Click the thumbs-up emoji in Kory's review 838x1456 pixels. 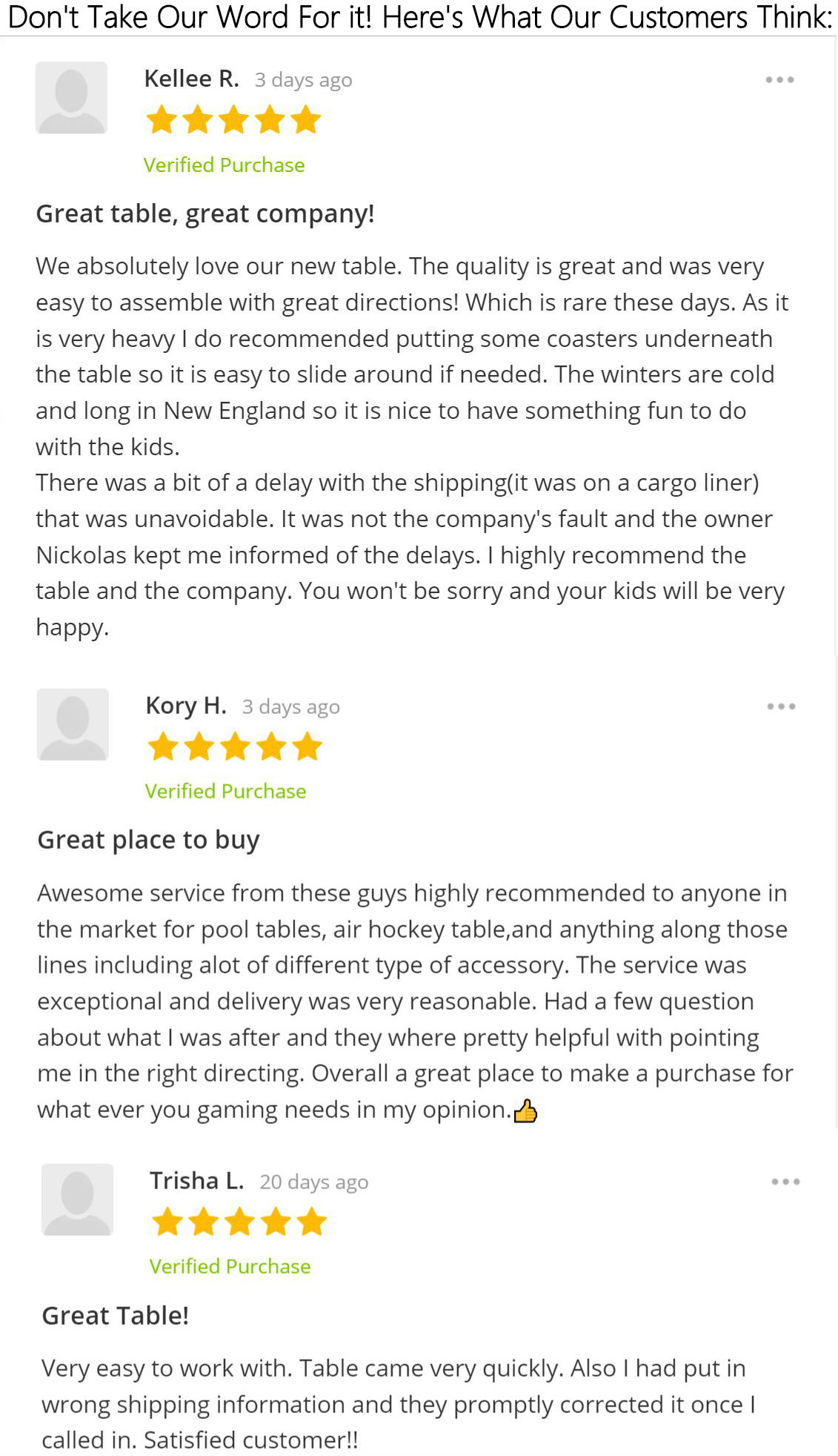(x=525, y=1111)
